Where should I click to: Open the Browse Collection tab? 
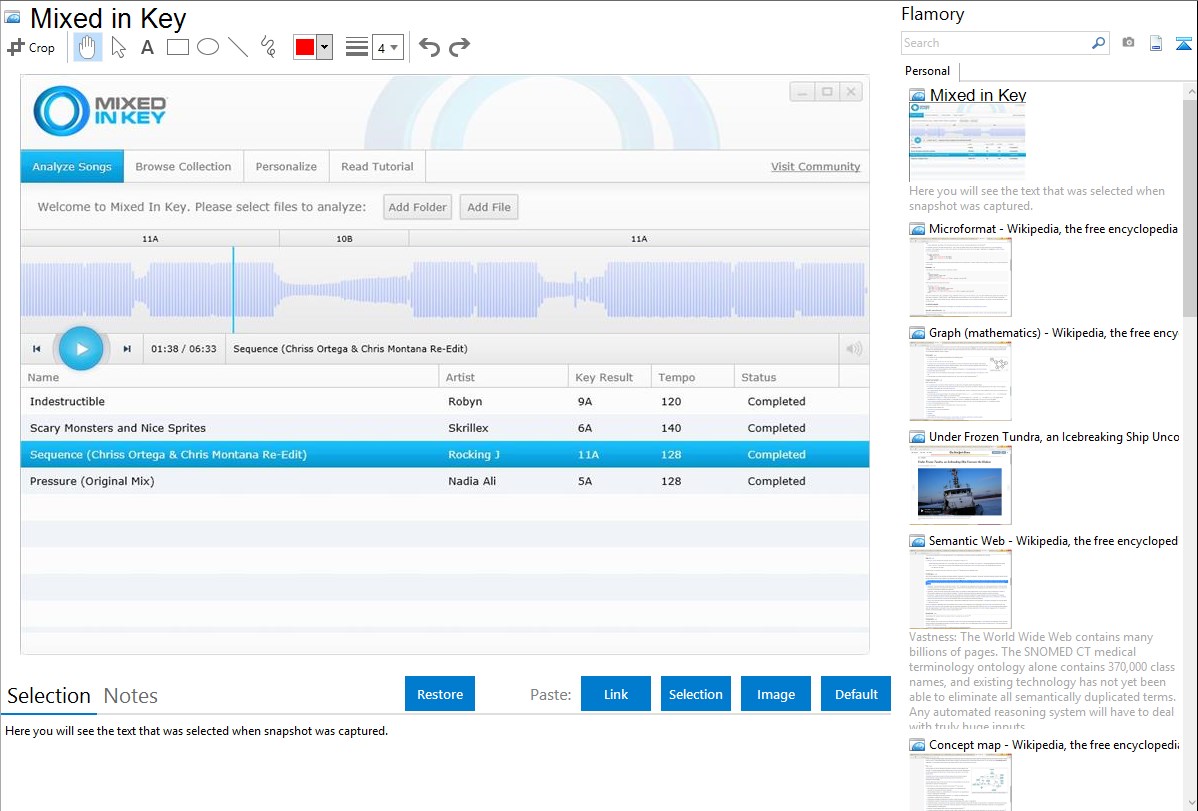coord(183,167)
